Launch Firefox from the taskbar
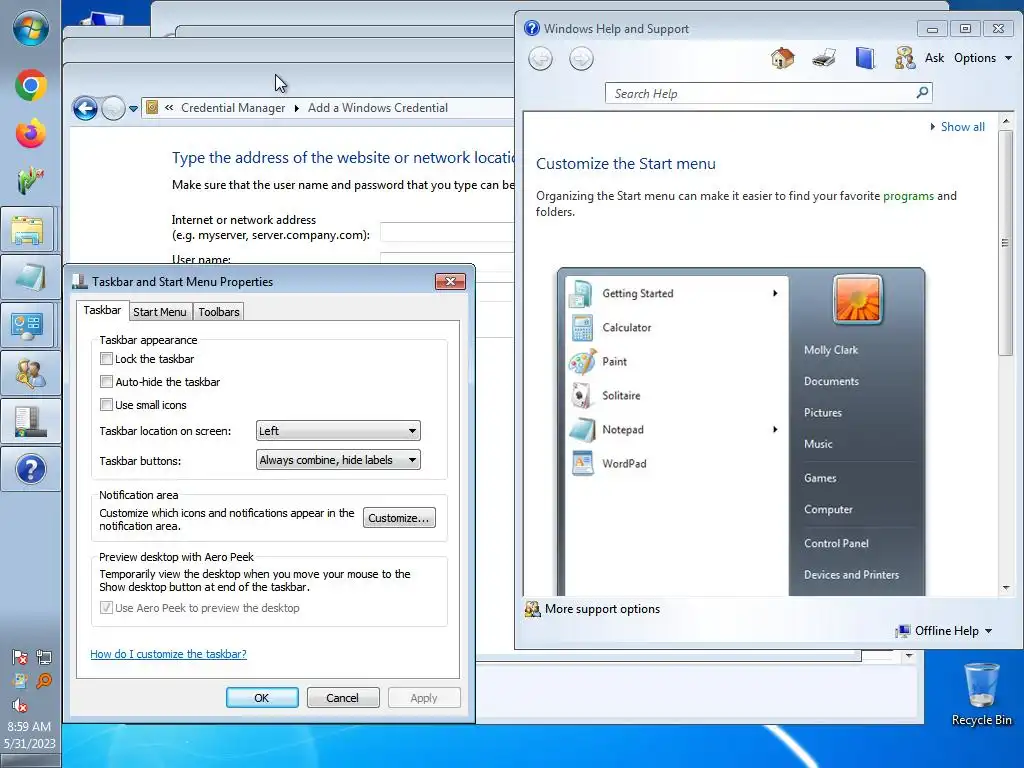Image resolution: width=1024 pixels, height=768 pixels. click(31, 133)
